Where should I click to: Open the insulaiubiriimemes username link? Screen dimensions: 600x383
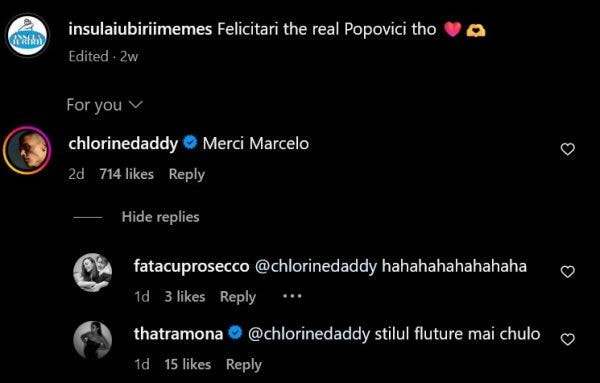click(x=140, y=29)
